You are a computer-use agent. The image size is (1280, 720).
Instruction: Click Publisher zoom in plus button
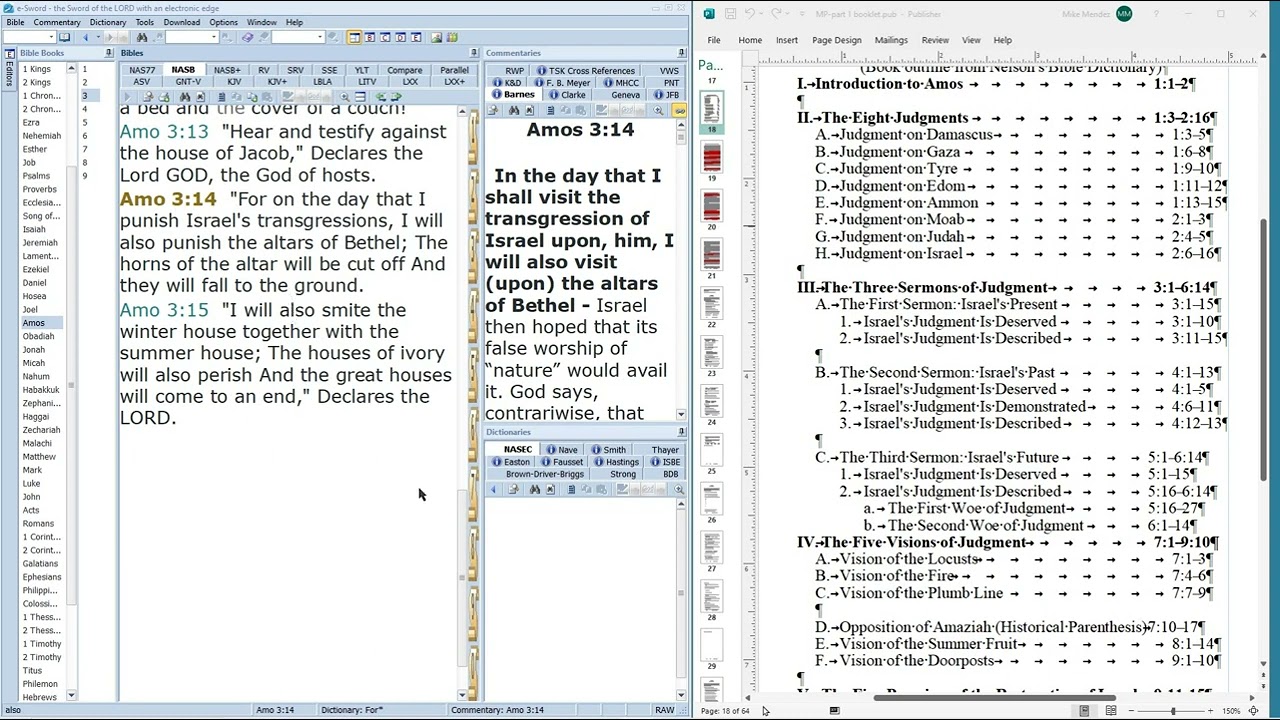click(1210, 711)
